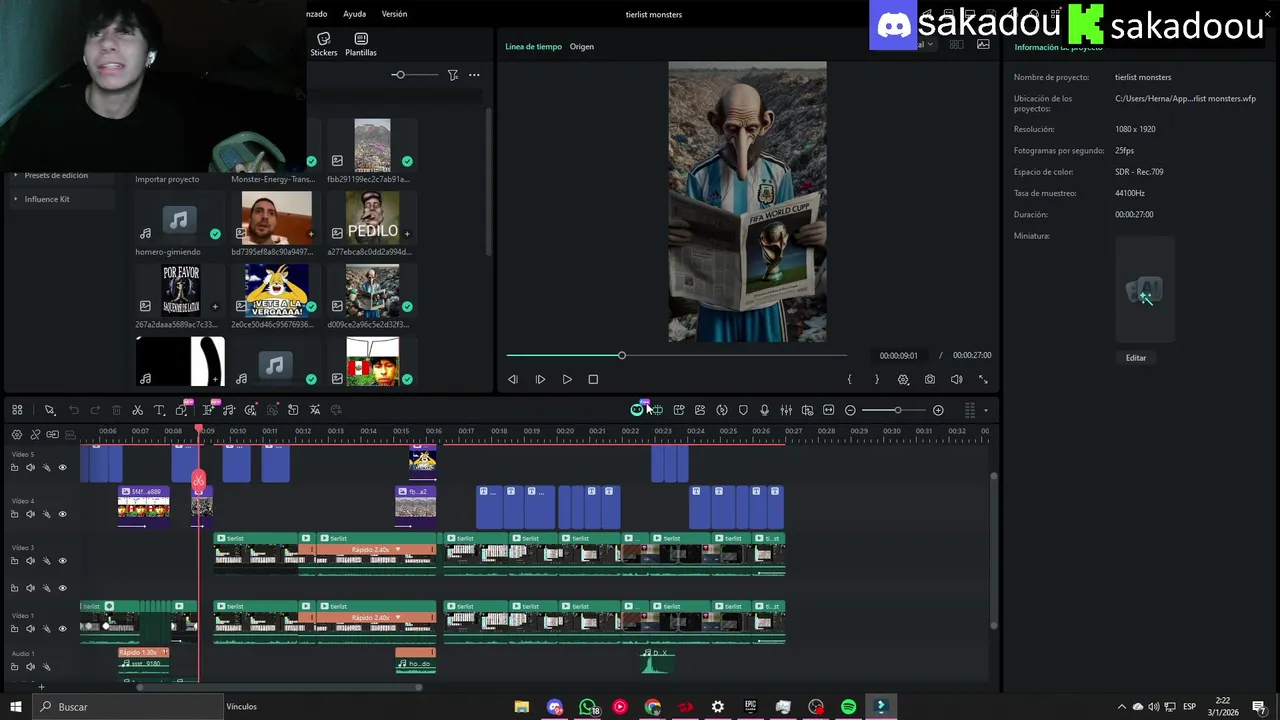Open the audio mixer icon
1280x720 pixels.
pyautogui.click(x=786, y=410)
